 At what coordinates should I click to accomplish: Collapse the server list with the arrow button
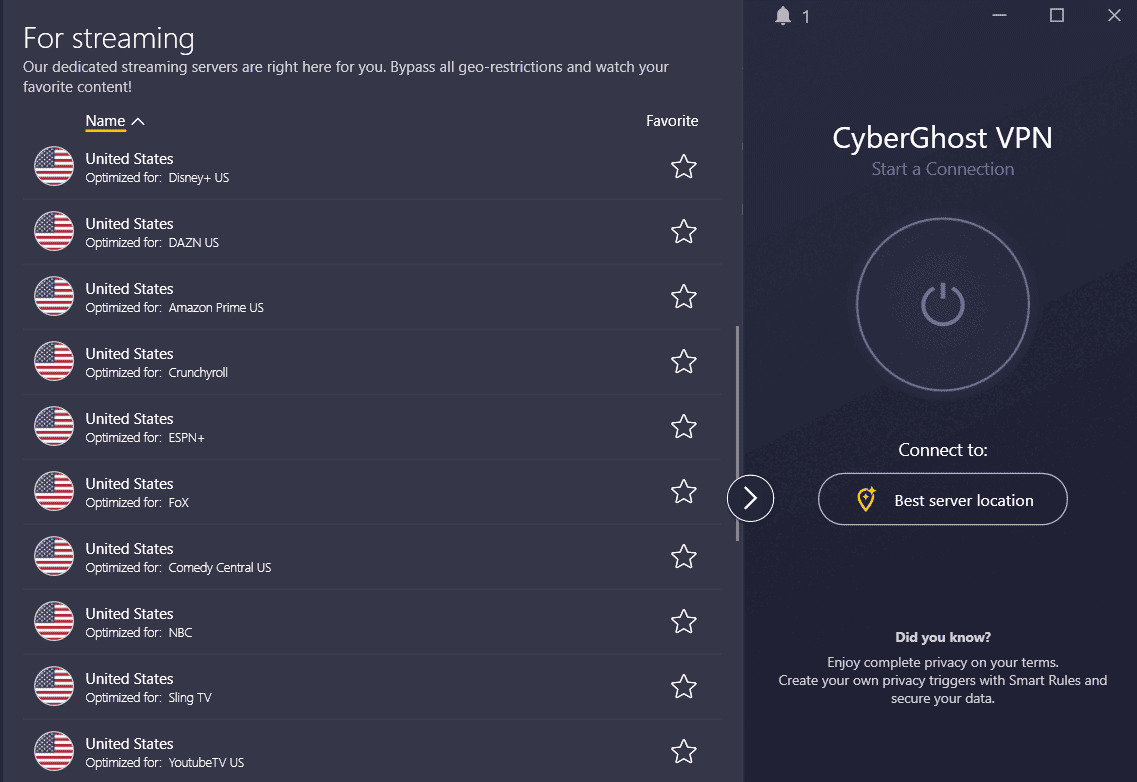pyautogui.click(x=751, y=498)
